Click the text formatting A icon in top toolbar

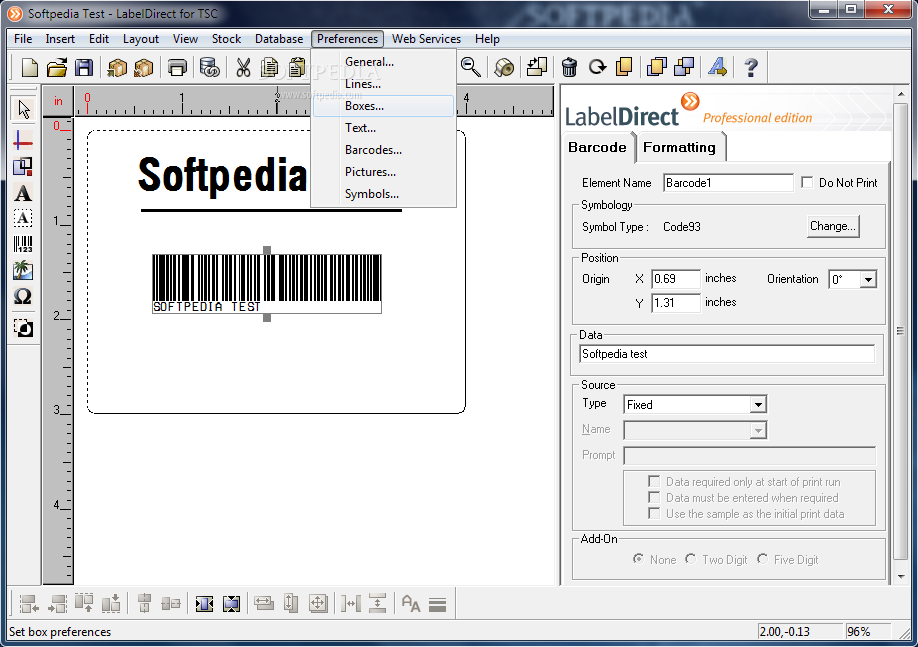tap(718, 67)
